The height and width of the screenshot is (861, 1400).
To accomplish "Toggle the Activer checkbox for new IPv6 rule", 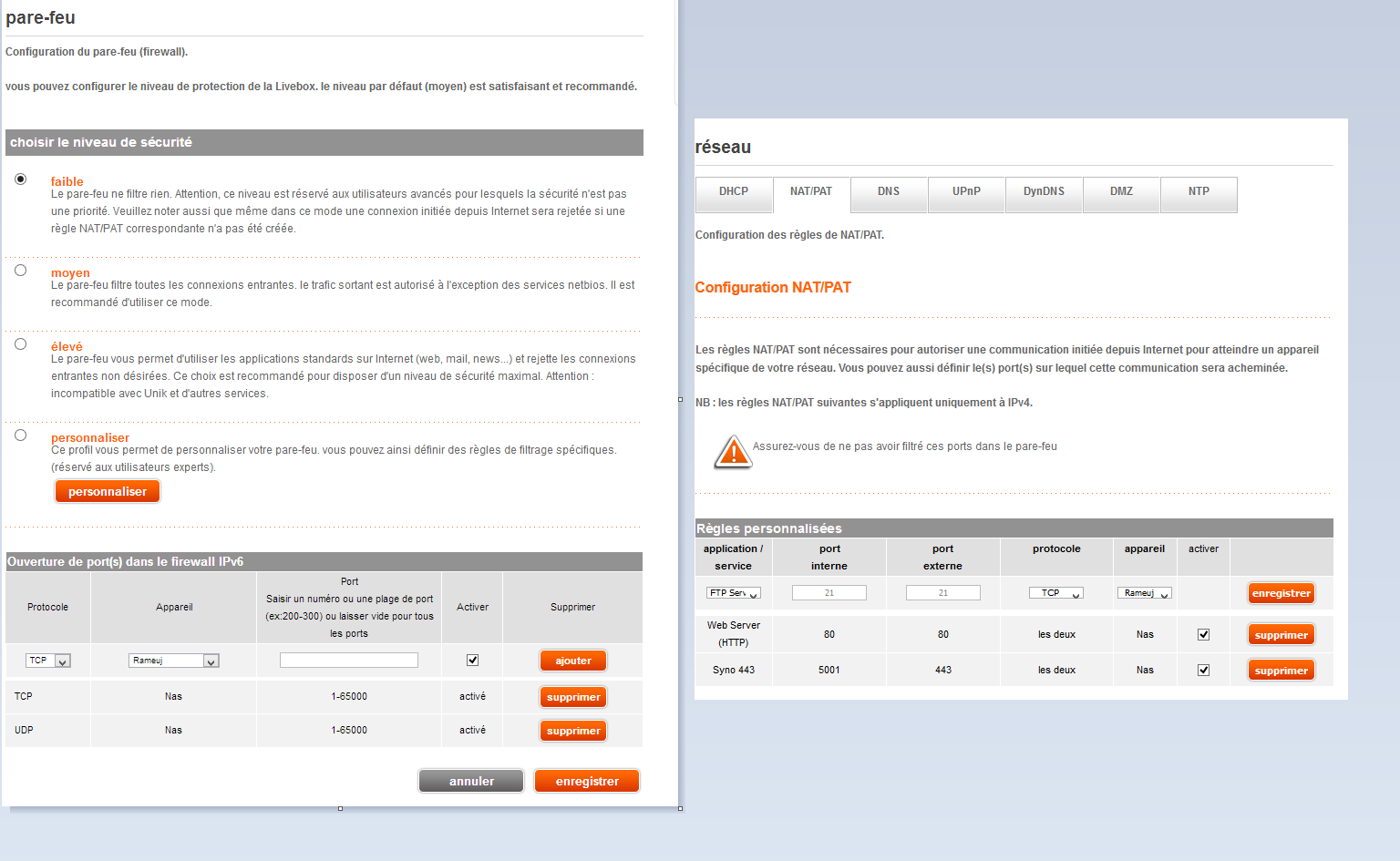I will (472, 660).
